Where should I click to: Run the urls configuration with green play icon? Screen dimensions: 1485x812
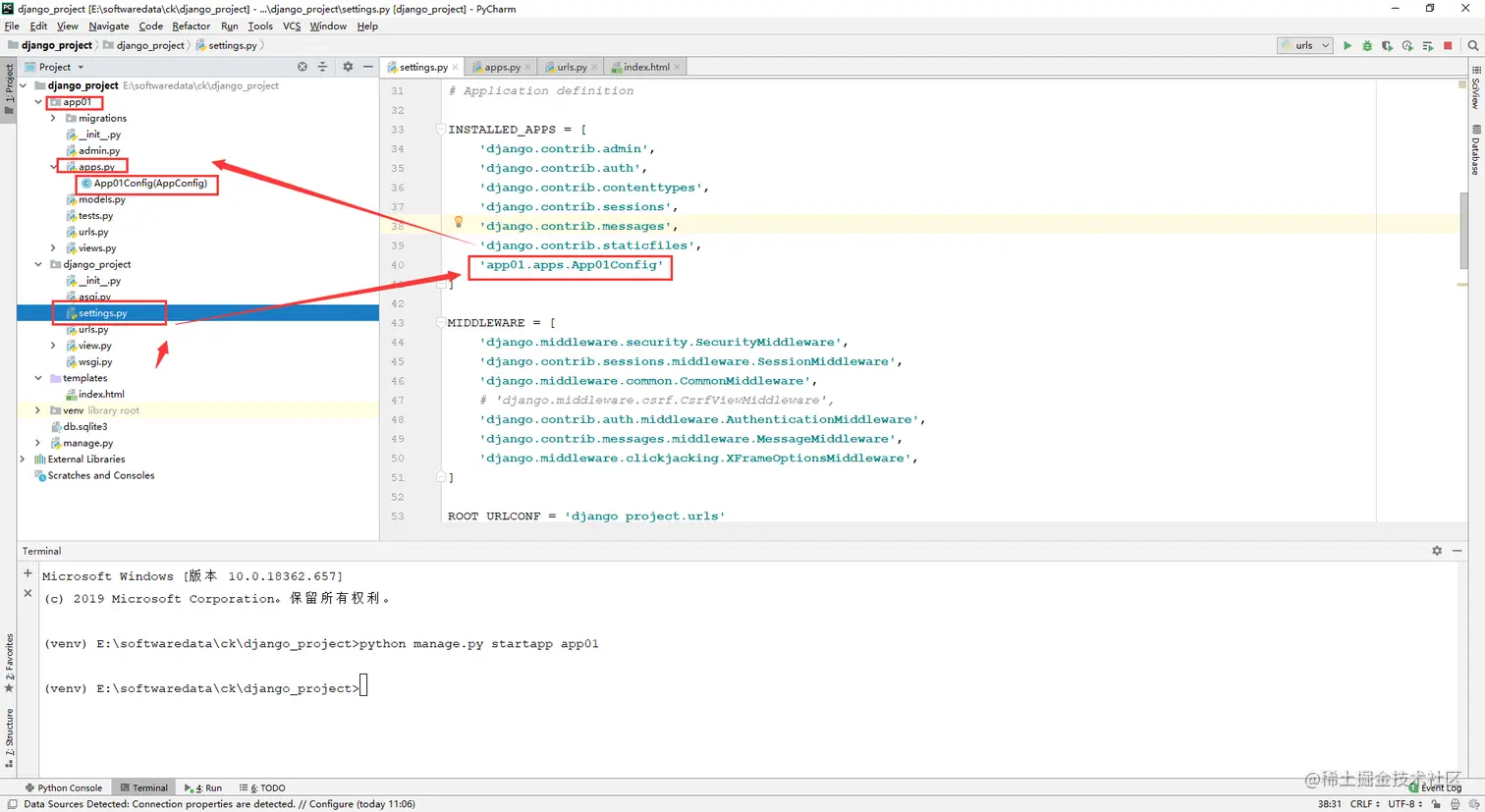(1347, 45)
